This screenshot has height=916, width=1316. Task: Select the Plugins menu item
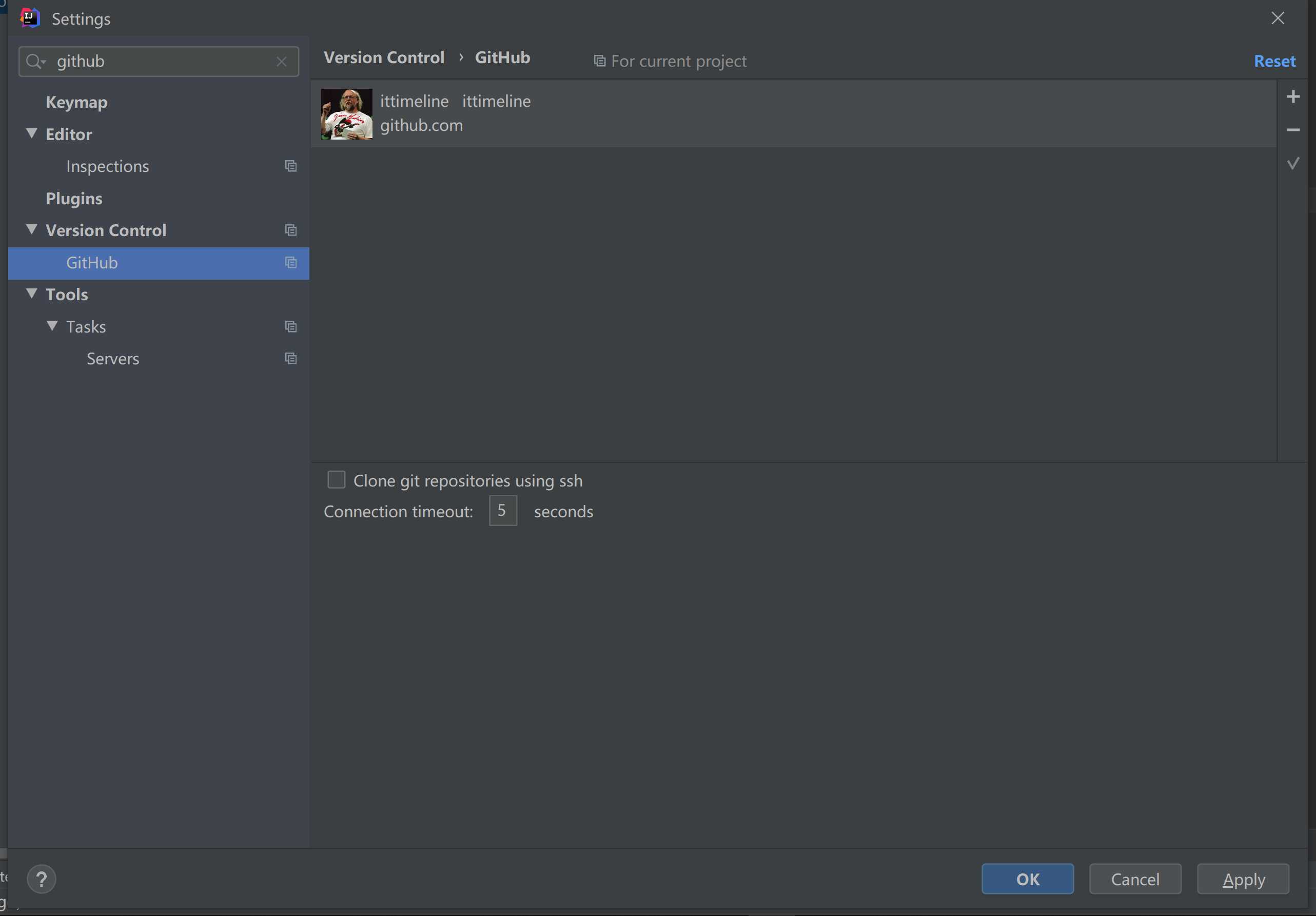74,197
